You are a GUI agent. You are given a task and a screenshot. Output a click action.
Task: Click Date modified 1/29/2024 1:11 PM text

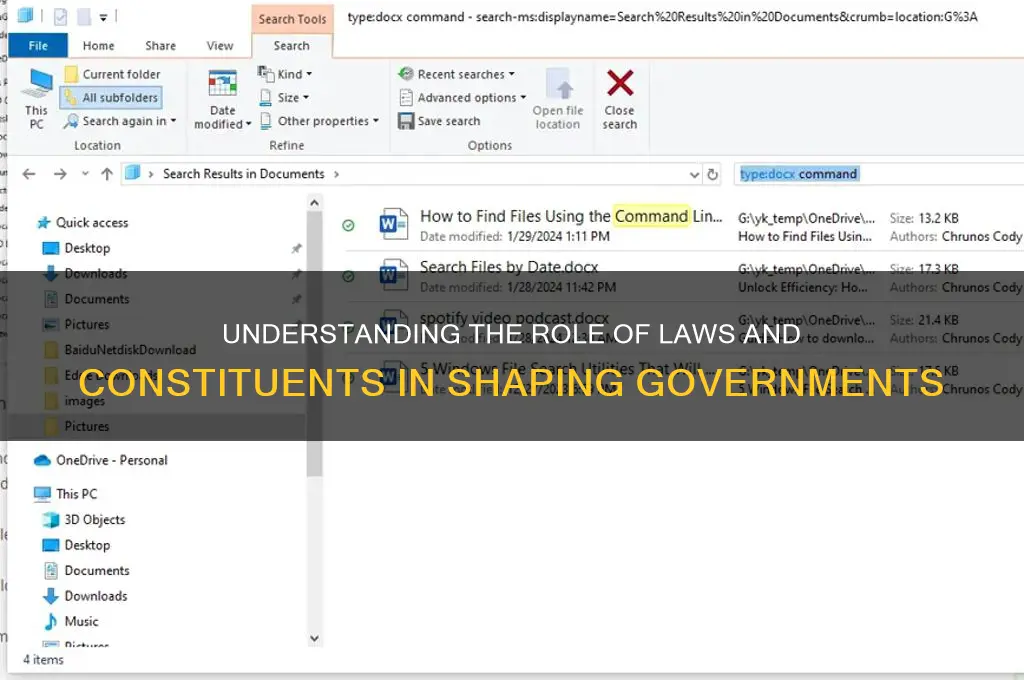tap(515, 236)
